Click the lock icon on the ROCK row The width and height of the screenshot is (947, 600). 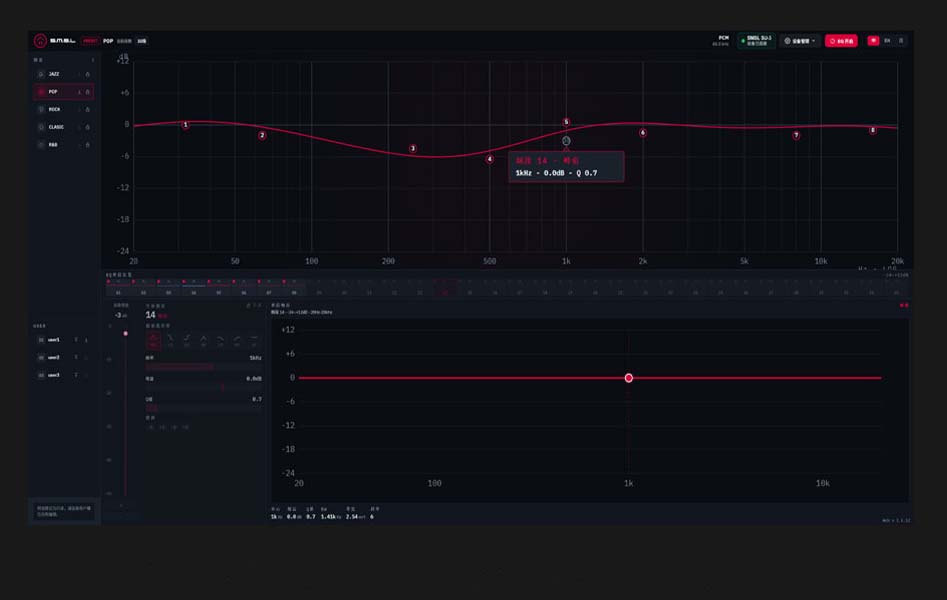point(88,109)
